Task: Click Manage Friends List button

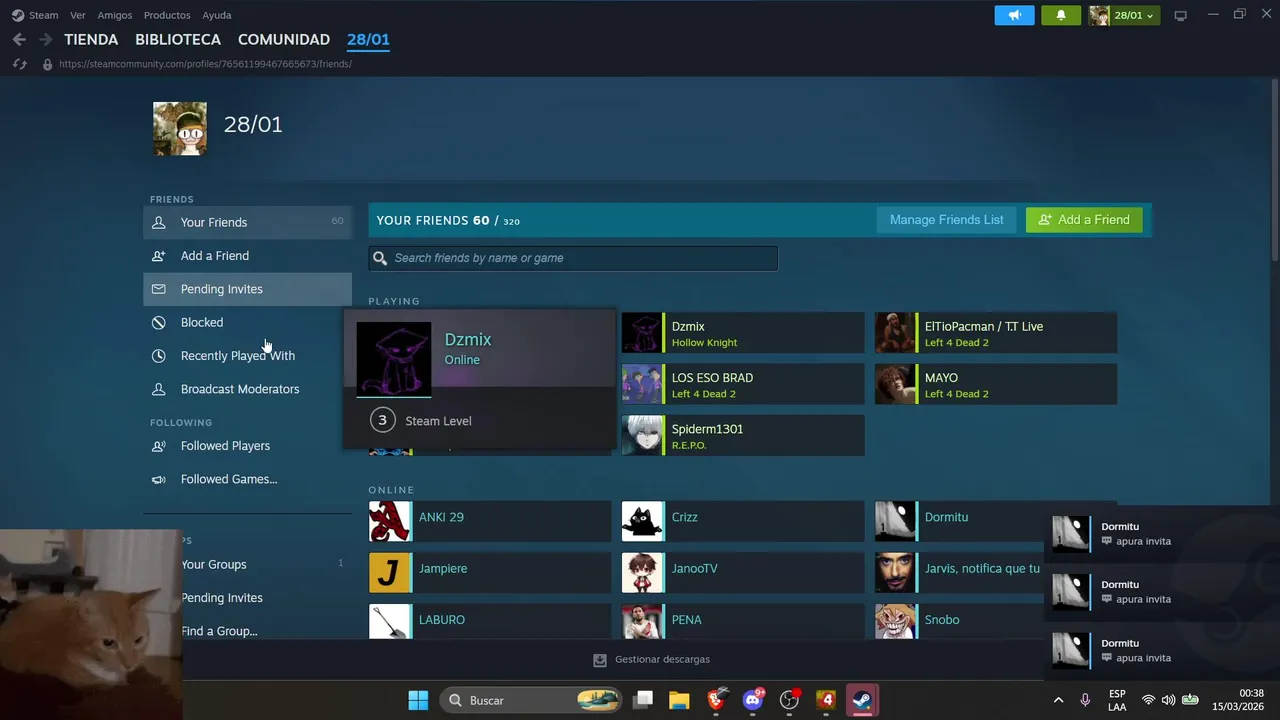Action: [x=947, y=220]
